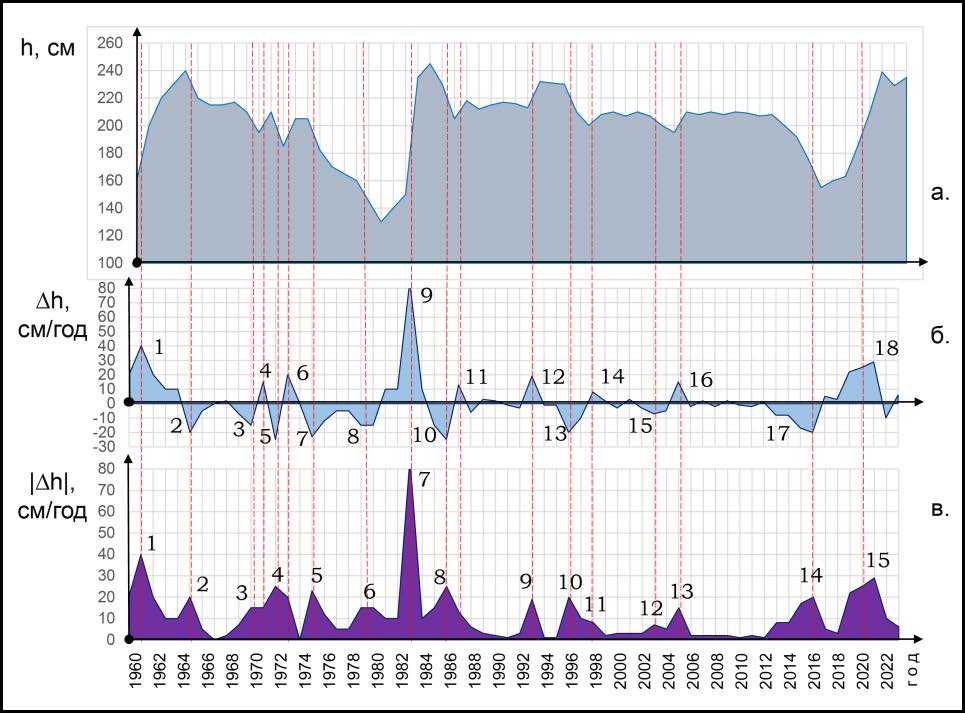Click the -10 tick label on the Δh axis

pos(103,418)
